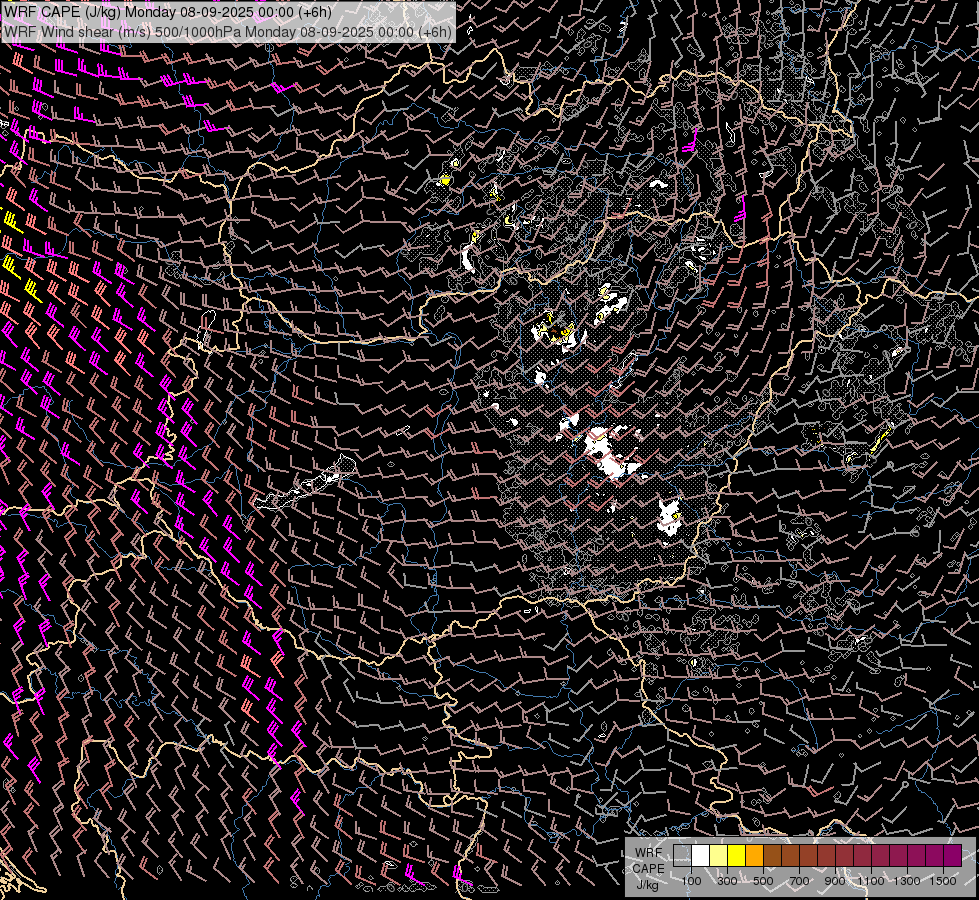The image size is (979, 900).
Task: Click the WRF Wind shear title line
Action: 227,32
